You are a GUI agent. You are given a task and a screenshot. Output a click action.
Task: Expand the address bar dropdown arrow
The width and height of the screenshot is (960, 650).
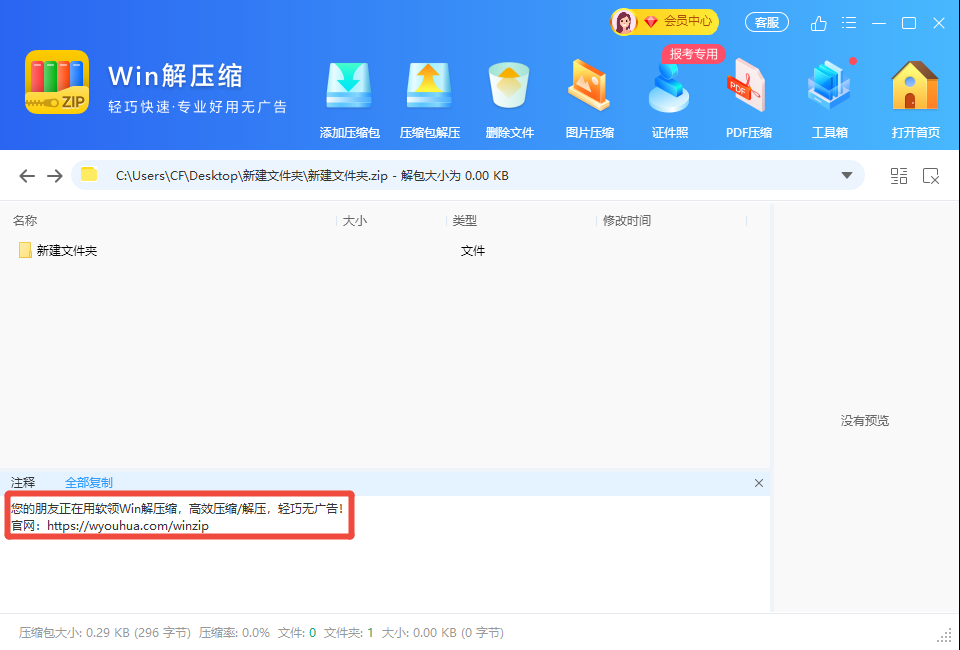847,176
